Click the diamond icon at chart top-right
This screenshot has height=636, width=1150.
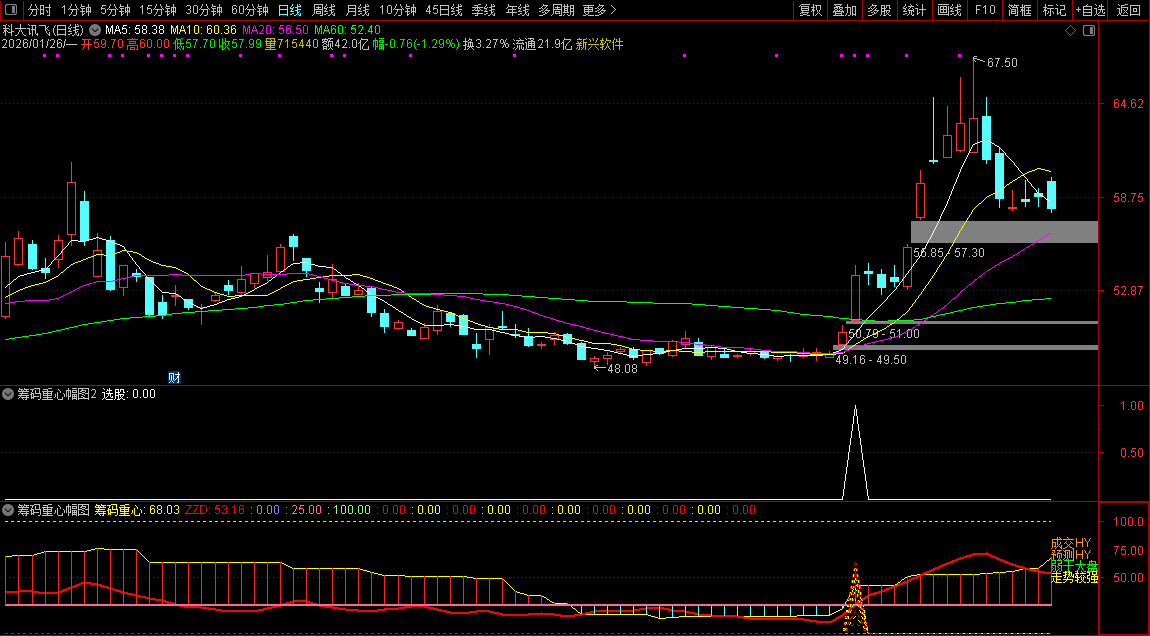[1071, 31]
